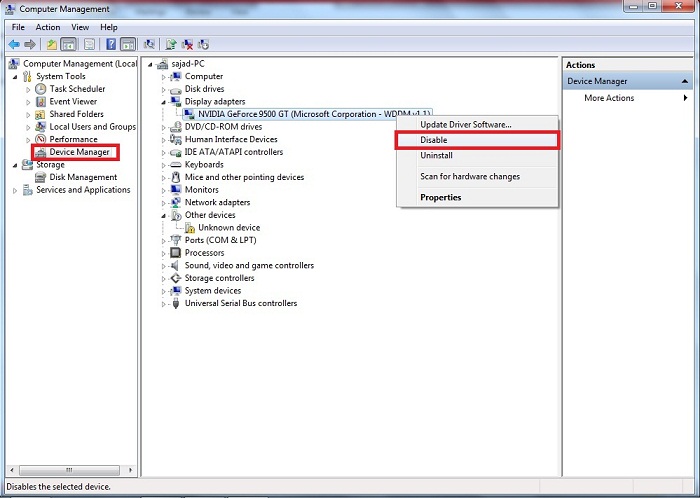
Task: Click the Device Manager header in Actions pane
Action: [x=628, y=81]
